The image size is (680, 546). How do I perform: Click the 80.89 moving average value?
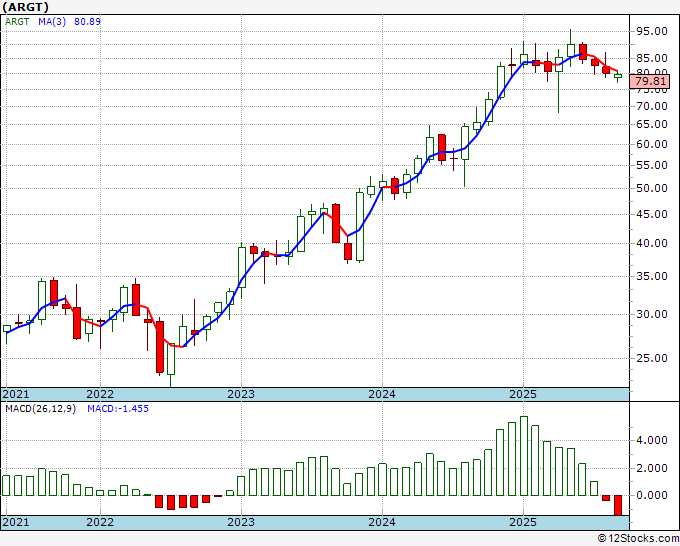point(87,22)
